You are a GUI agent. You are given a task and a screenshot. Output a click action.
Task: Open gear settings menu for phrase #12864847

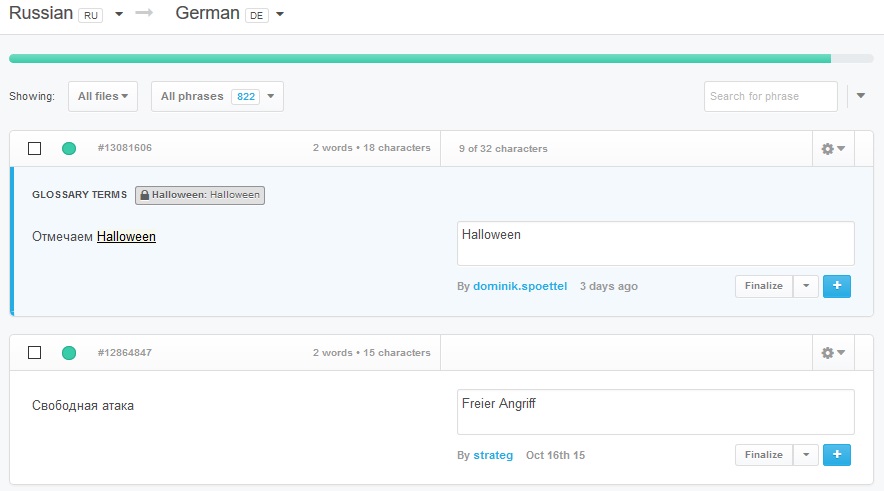click(x=833, y=353)
